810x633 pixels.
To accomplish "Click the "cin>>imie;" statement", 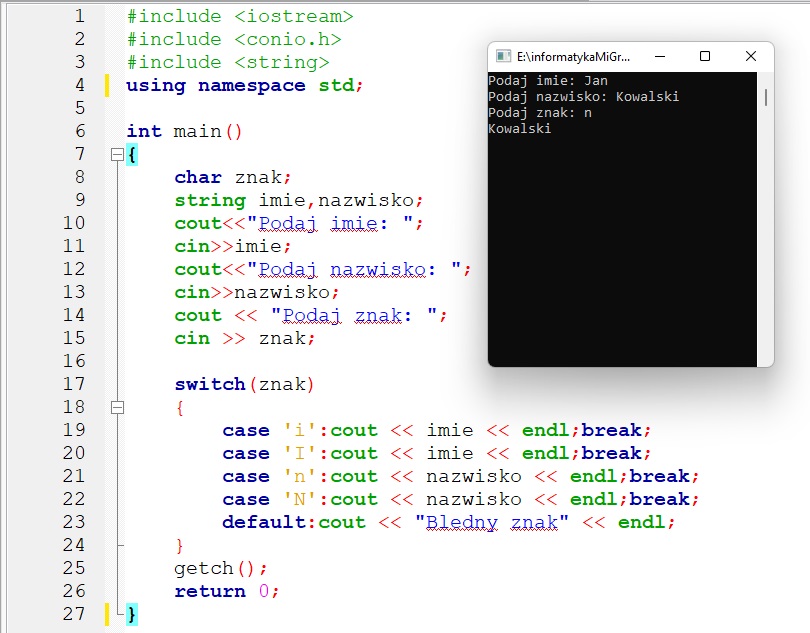I will (x=233, y=246).
